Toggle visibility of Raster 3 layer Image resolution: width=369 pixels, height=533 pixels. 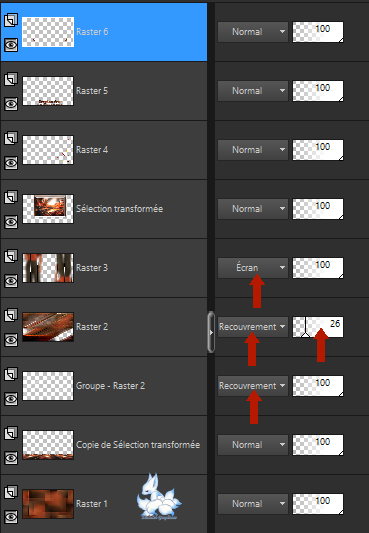(11, 281)
